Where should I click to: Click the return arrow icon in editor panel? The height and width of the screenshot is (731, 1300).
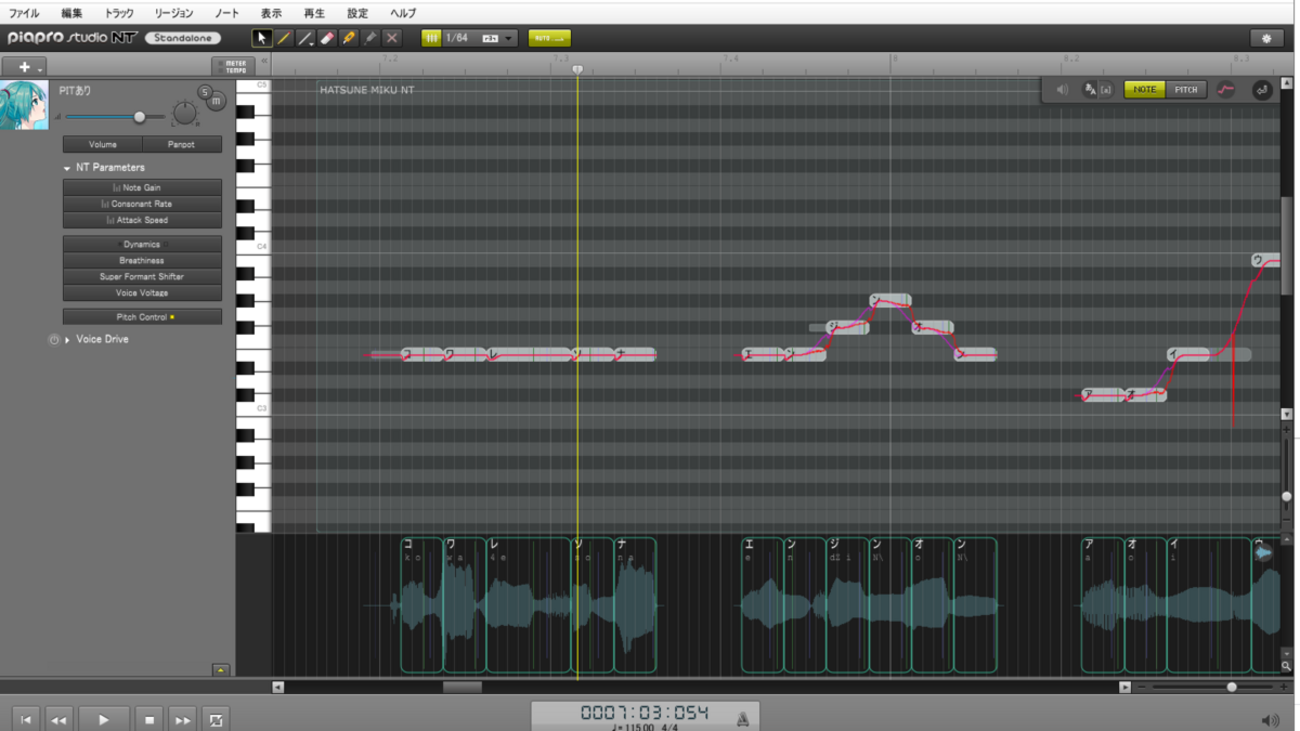click(1262, 90)
